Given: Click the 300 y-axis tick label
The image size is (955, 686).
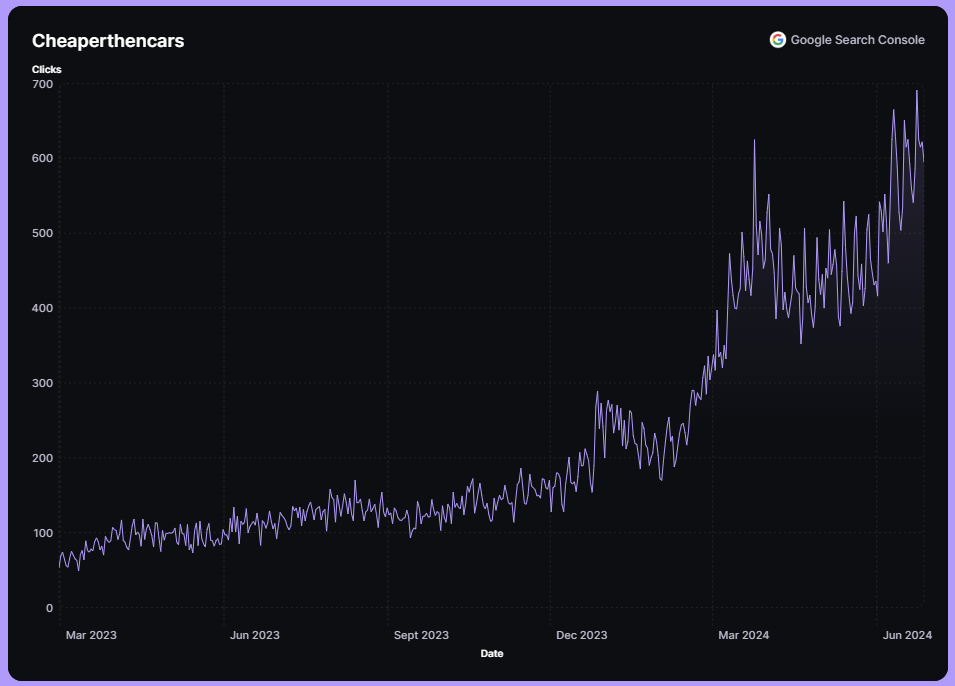Looking at the screenshot, I should click(42, 383).
